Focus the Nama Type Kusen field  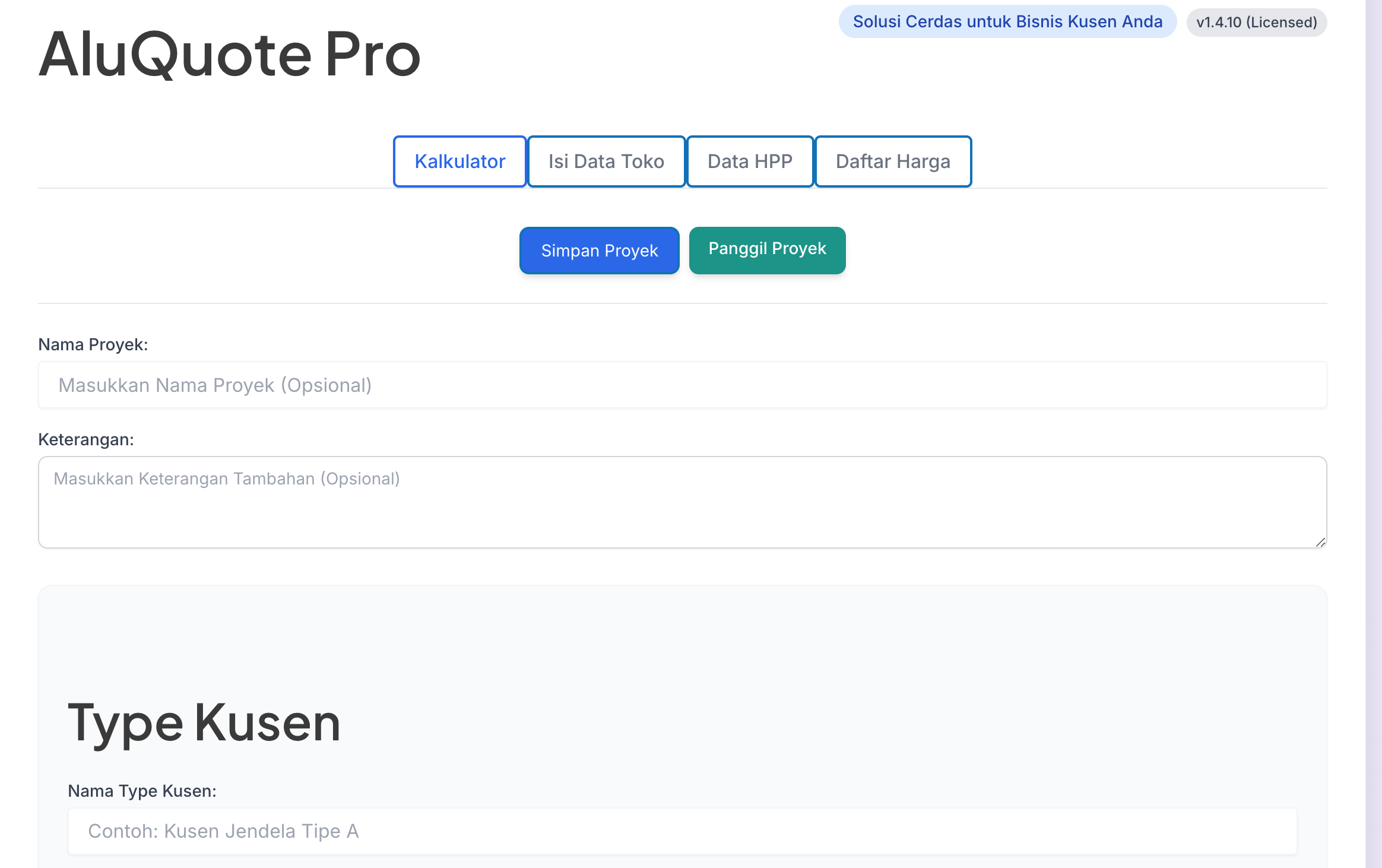682,831
